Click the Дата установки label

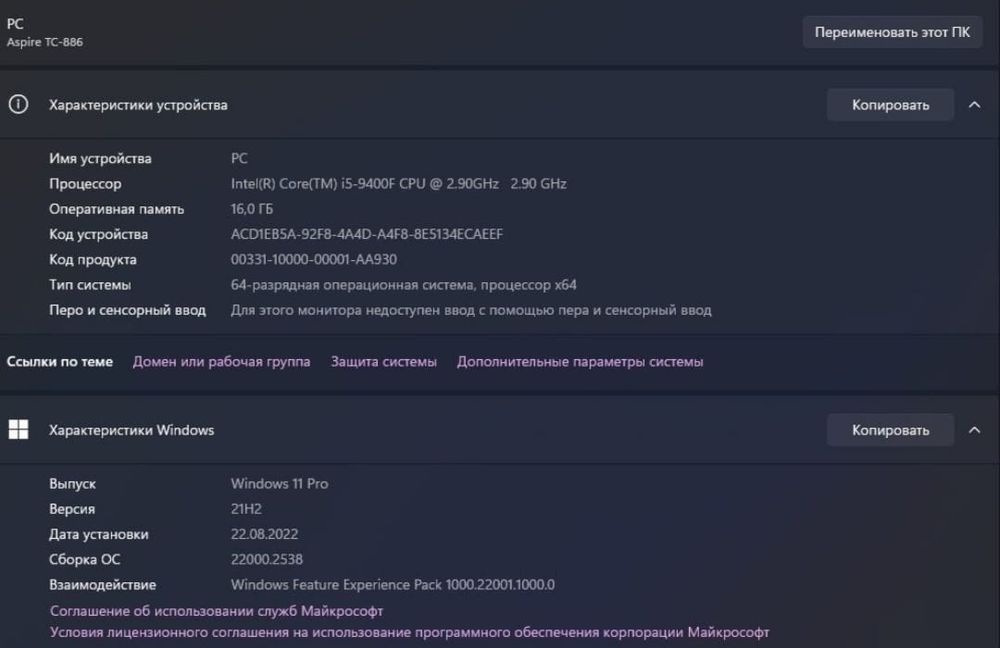(x=99, y=534)
